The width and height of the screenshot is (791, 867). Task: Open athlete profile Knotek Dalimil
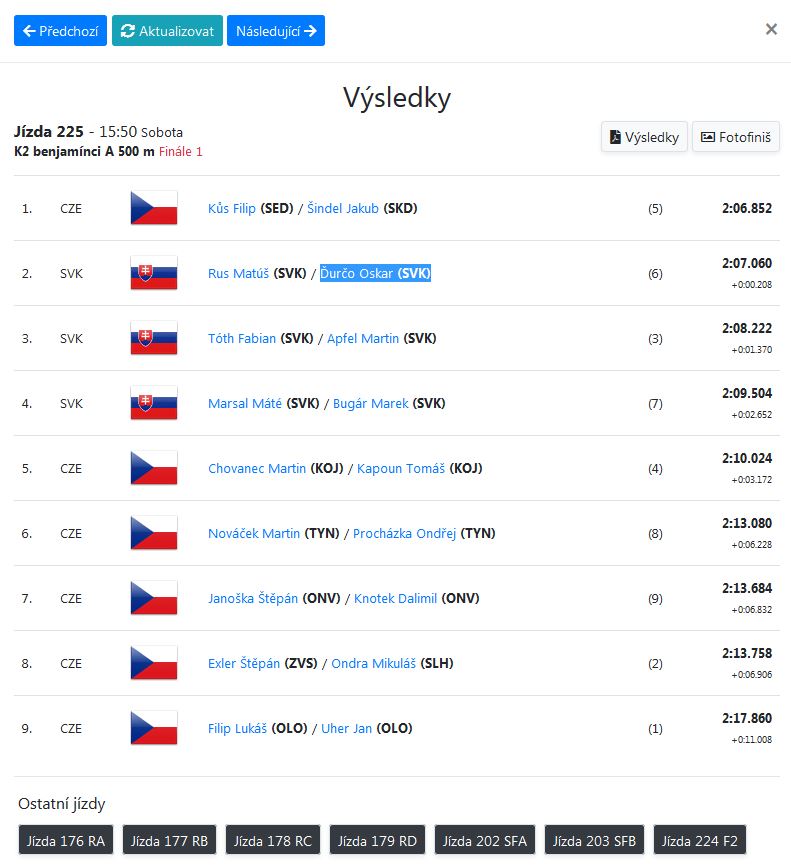[x=396, y=598]
